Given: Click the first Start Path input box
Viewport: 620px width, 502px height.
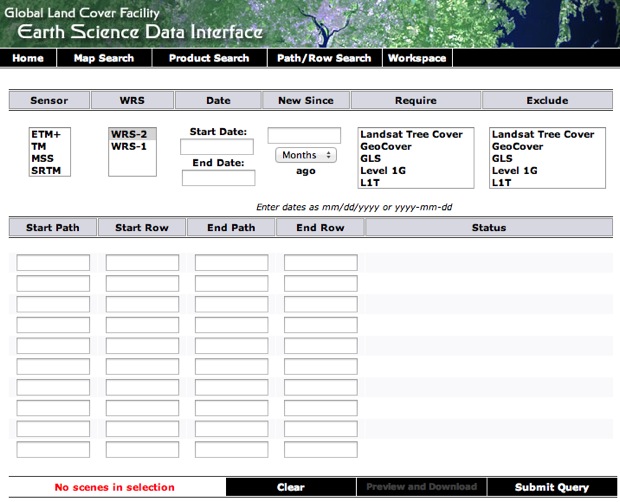Looking at the screenshot, I should coord(53,263).
